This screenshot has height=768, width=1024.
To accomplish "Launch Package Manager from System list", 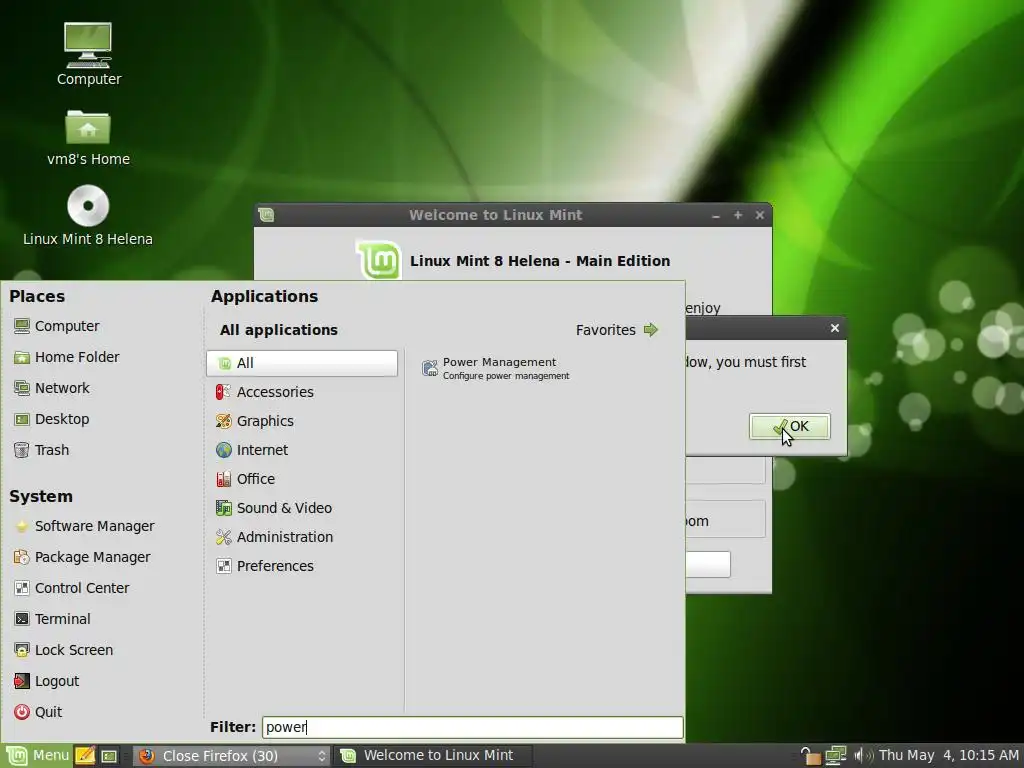I will pos(82,557).
